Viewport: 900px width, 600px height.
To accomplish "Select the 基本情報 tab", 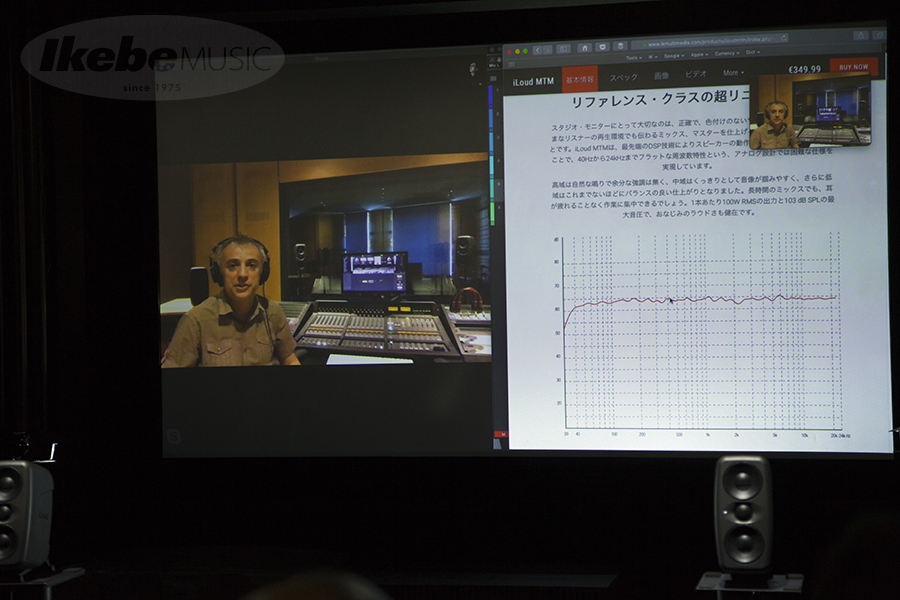I will pos(579,78).
